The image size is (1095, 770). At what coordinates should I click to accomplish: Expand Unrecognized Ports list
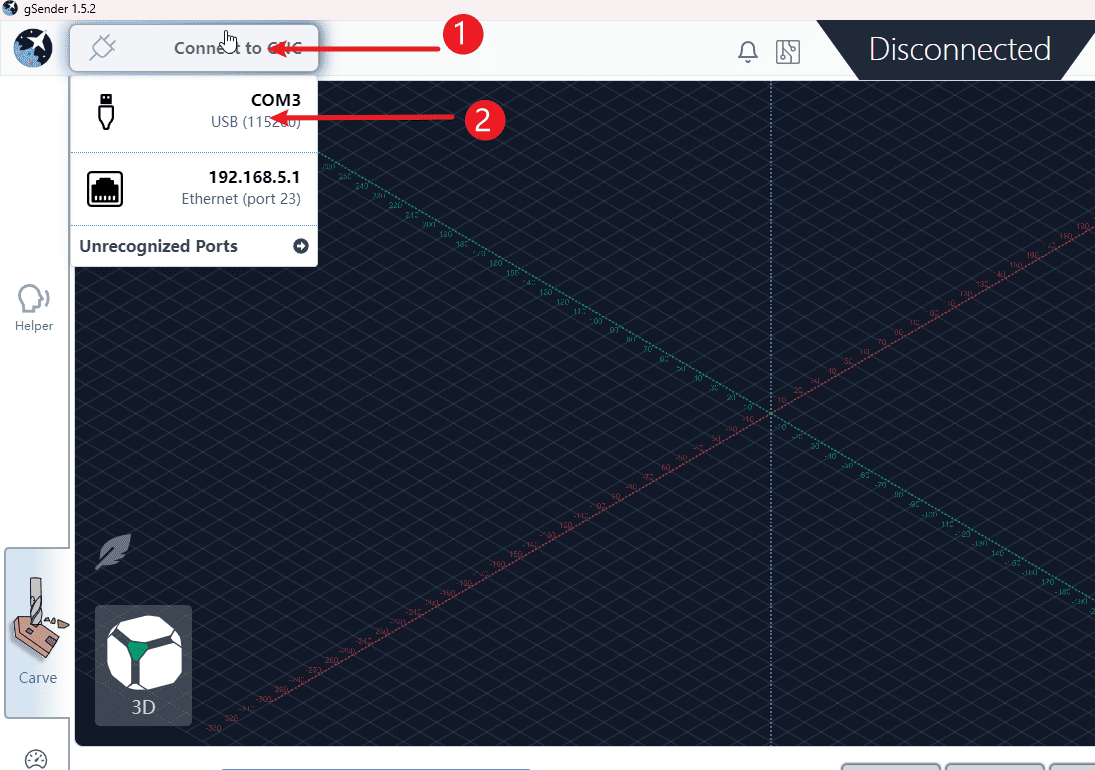coord(160,246)
